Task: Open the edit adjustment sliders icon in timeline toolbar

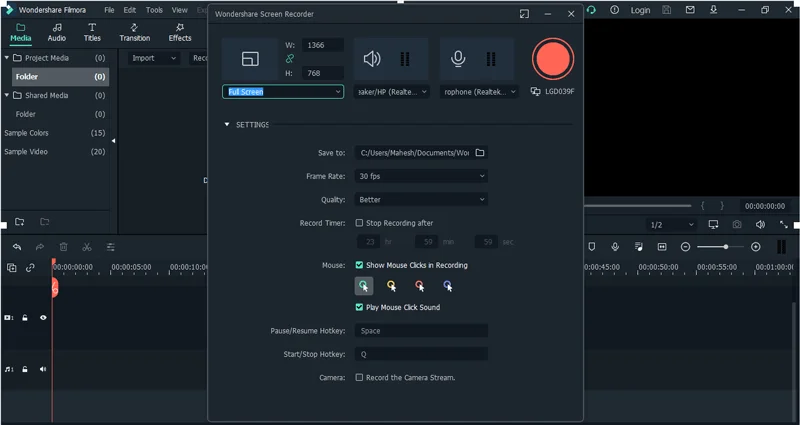Action: click(x=111, y=247)
